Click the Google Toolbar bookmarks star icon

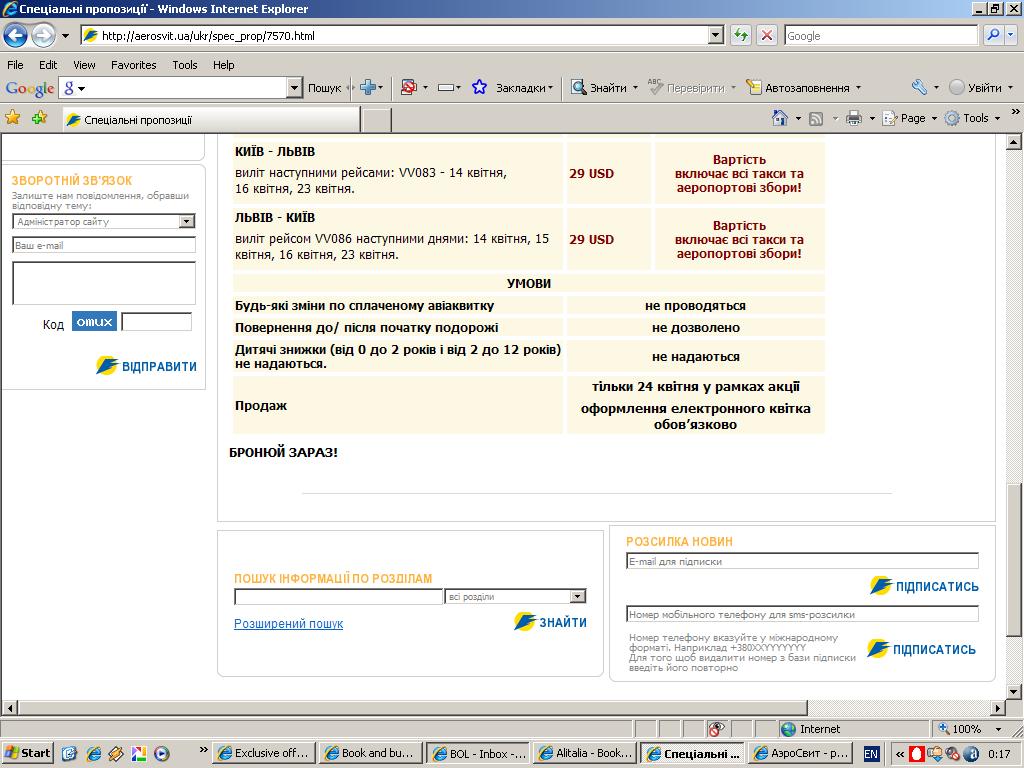click(x=479, y=88)
